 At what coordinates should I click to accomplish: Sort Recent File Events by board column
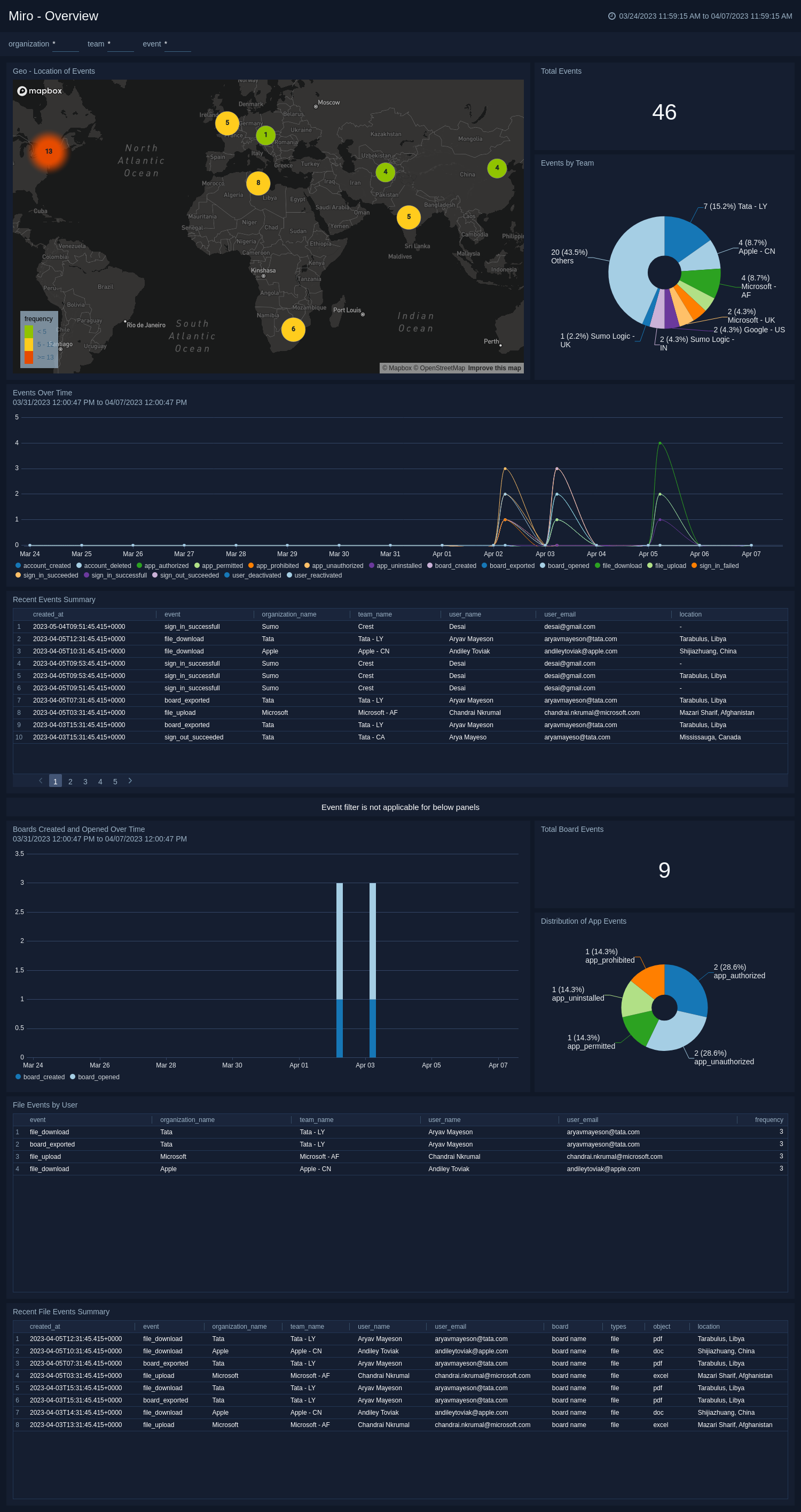click(560, 1327)
